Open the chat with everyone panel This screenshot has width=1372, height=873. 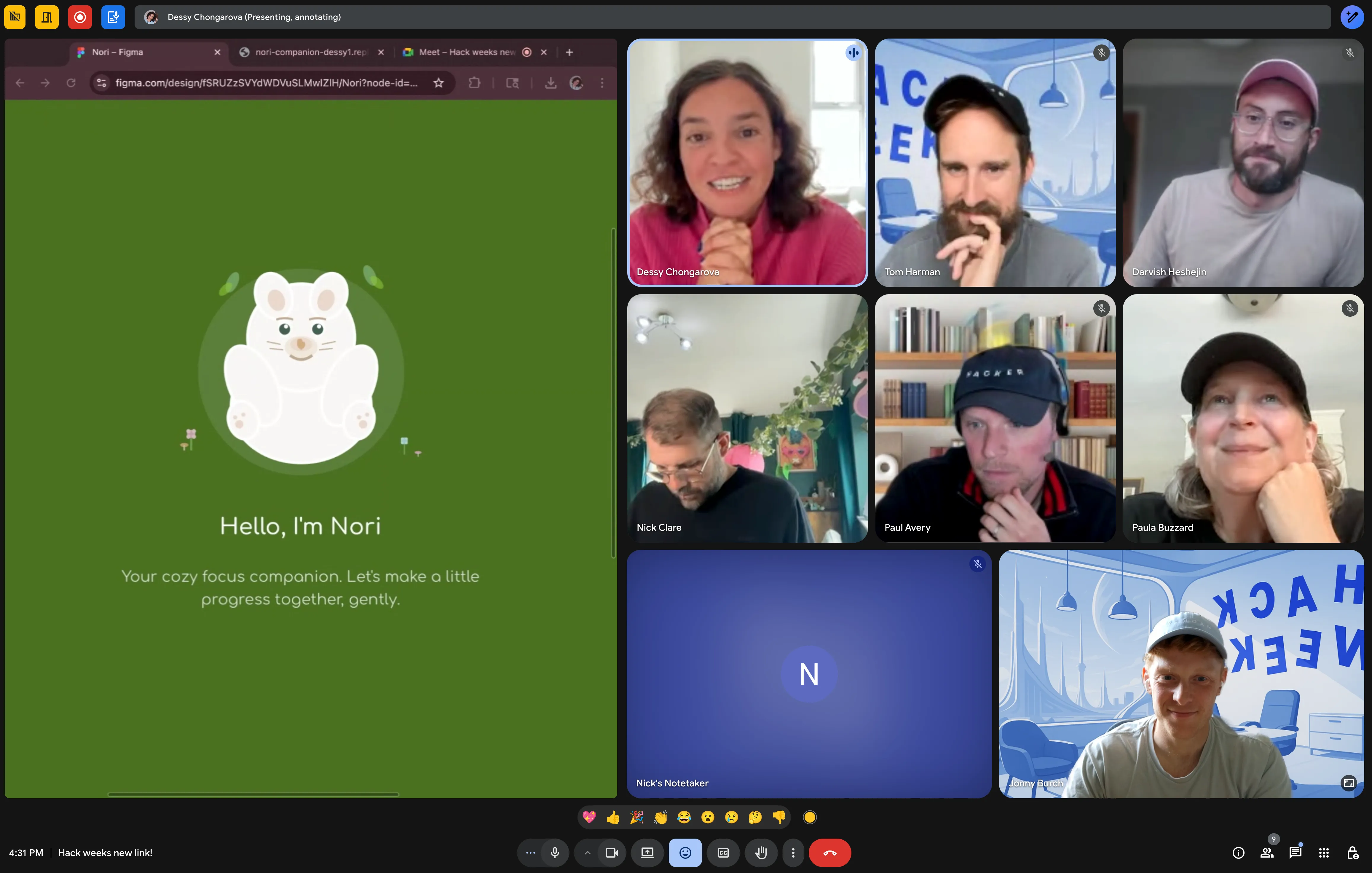point(1295,853)
